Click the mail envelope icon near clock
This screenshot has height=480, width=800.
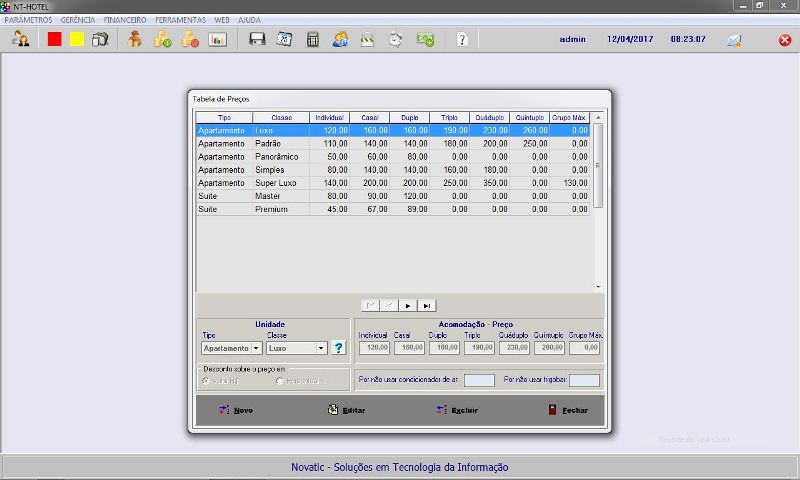point(734,41)
